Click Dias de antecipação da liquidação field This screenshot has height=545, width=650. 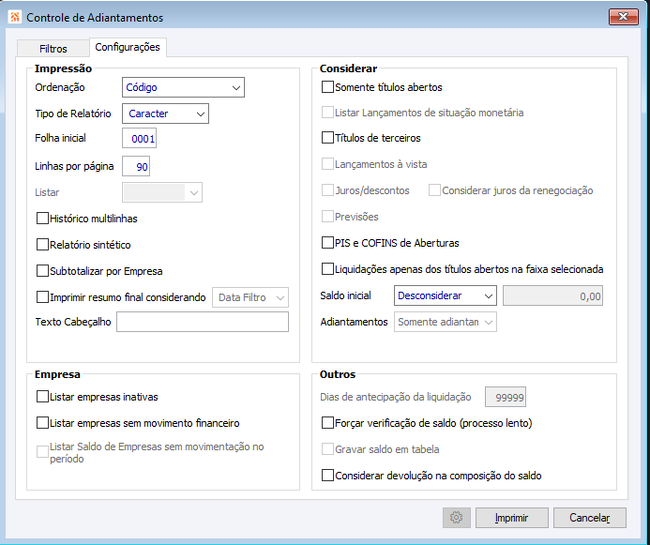tap(505, 397)
